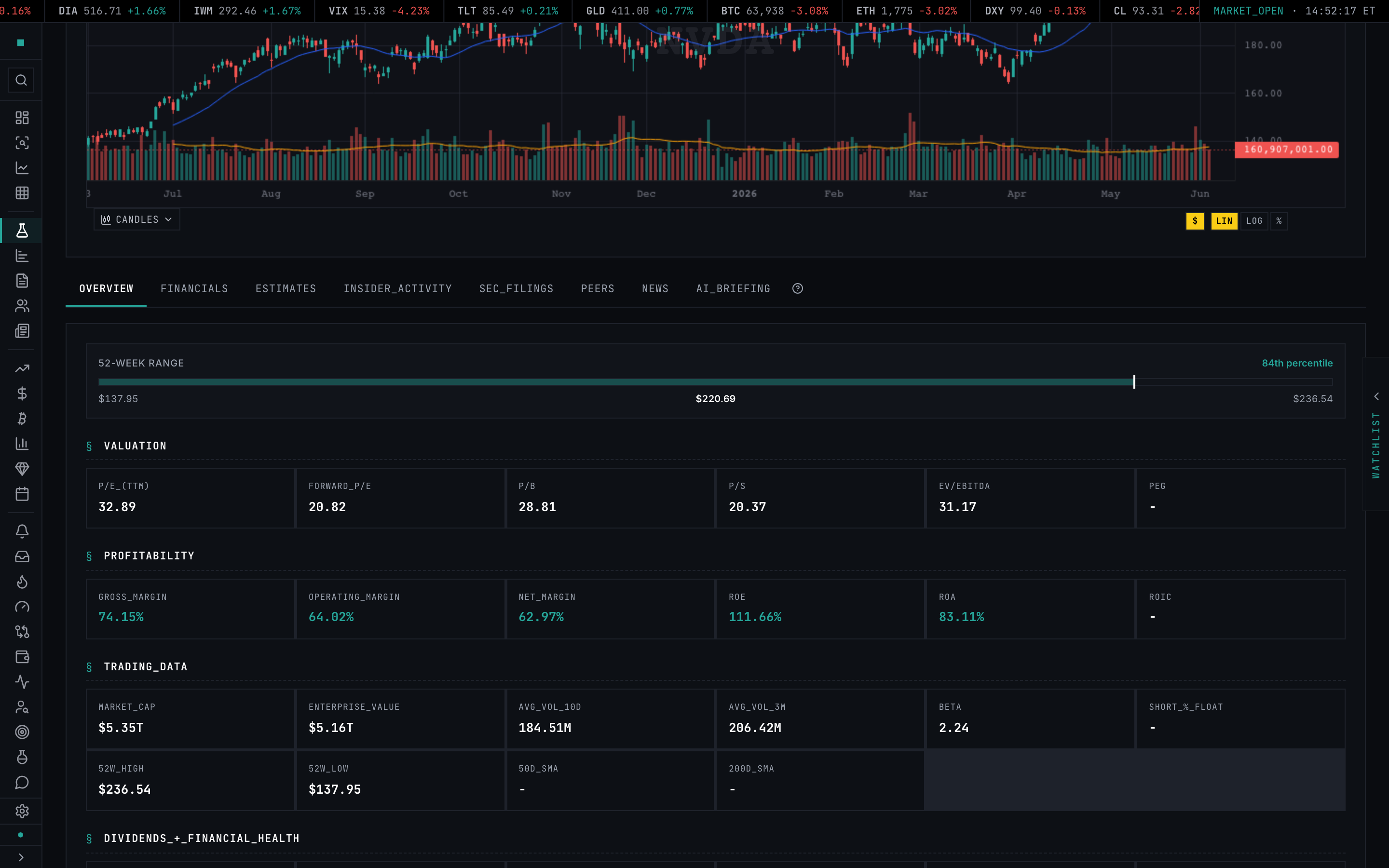Click the green logo square atop sidebar
Screen dimensions: 1389x868
[x=21, y=42]
